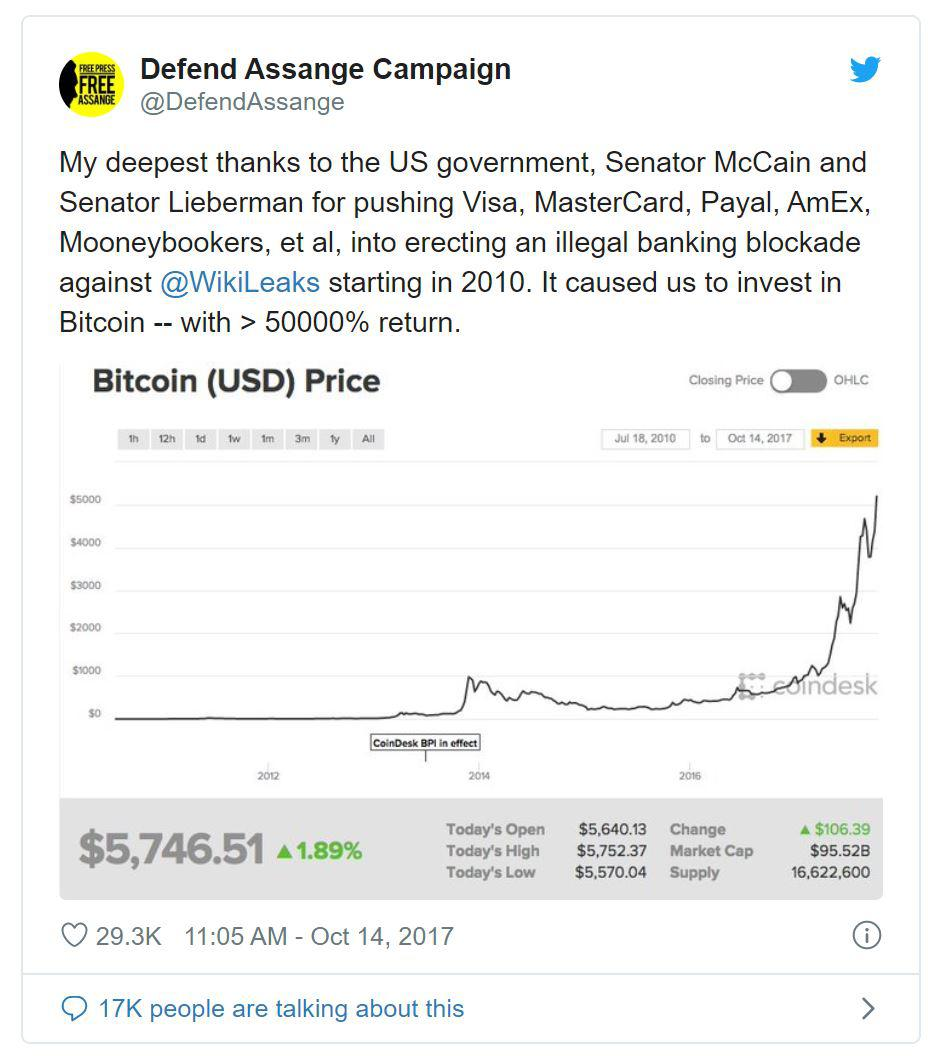
Task: Click the download arrow on Export
Action: click(821, 438)
